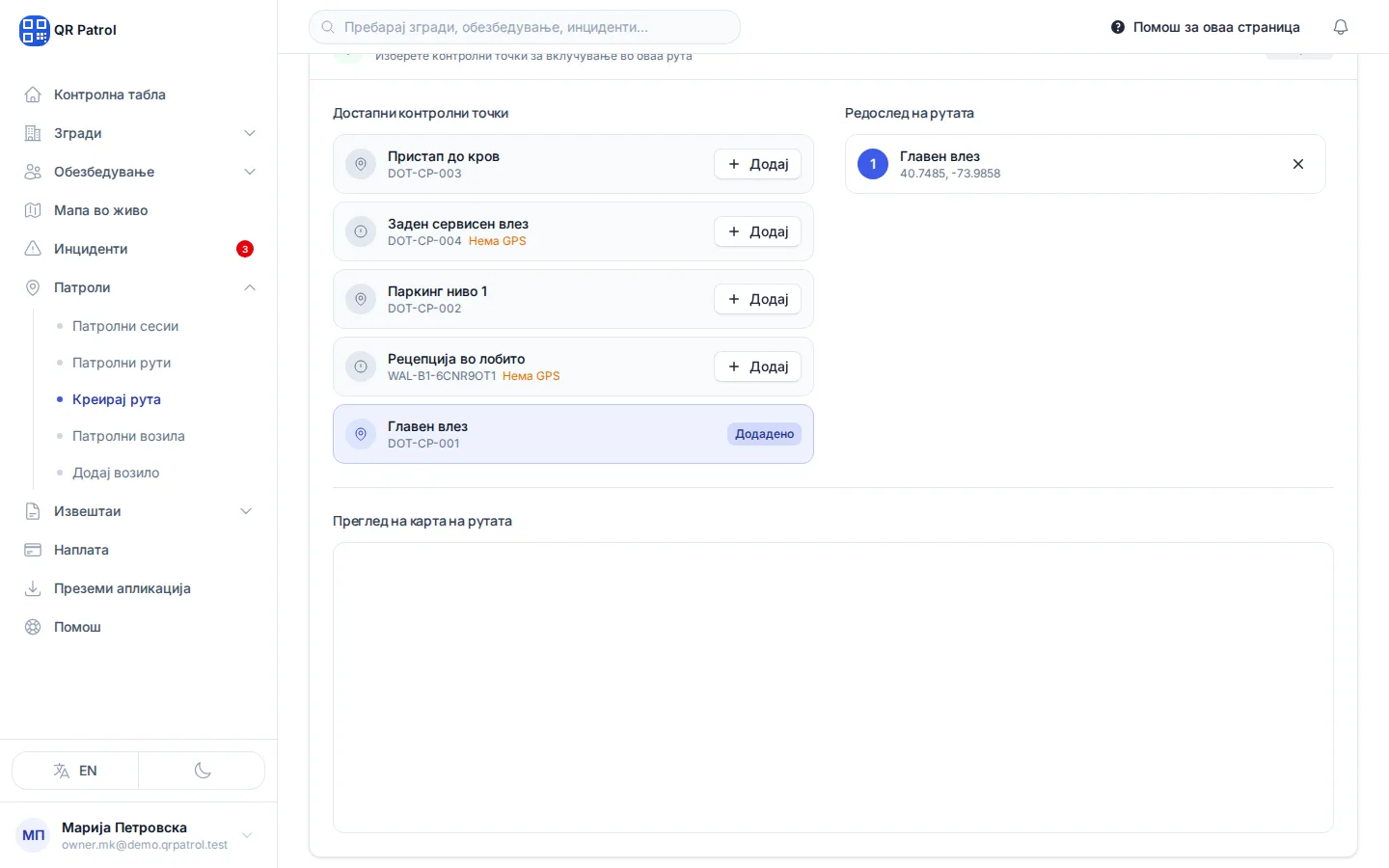Click the Контролна табла home icon
Viewport: 1389px width, 868px height.
(x=33, y=95)
